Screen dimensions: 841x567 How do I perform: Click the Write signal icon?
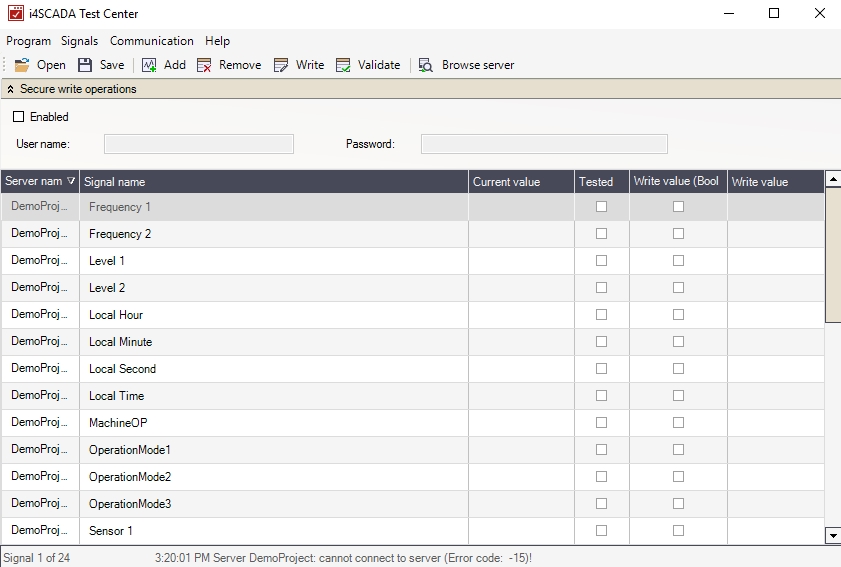point(281,65)
